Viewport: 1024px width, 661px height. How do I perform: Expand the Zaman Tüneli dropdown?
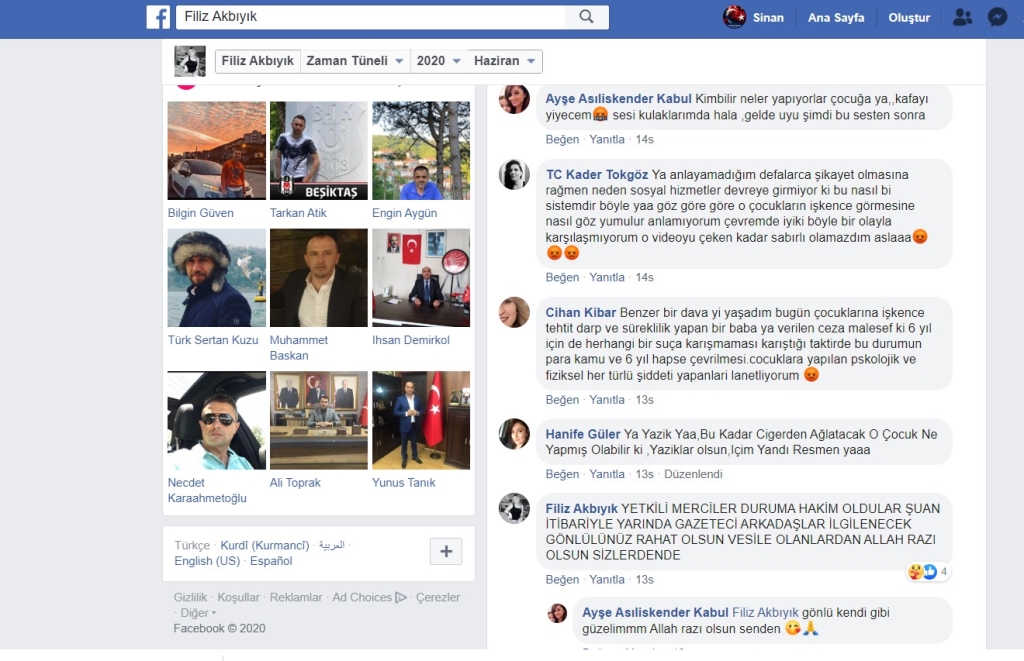point(355,61)
